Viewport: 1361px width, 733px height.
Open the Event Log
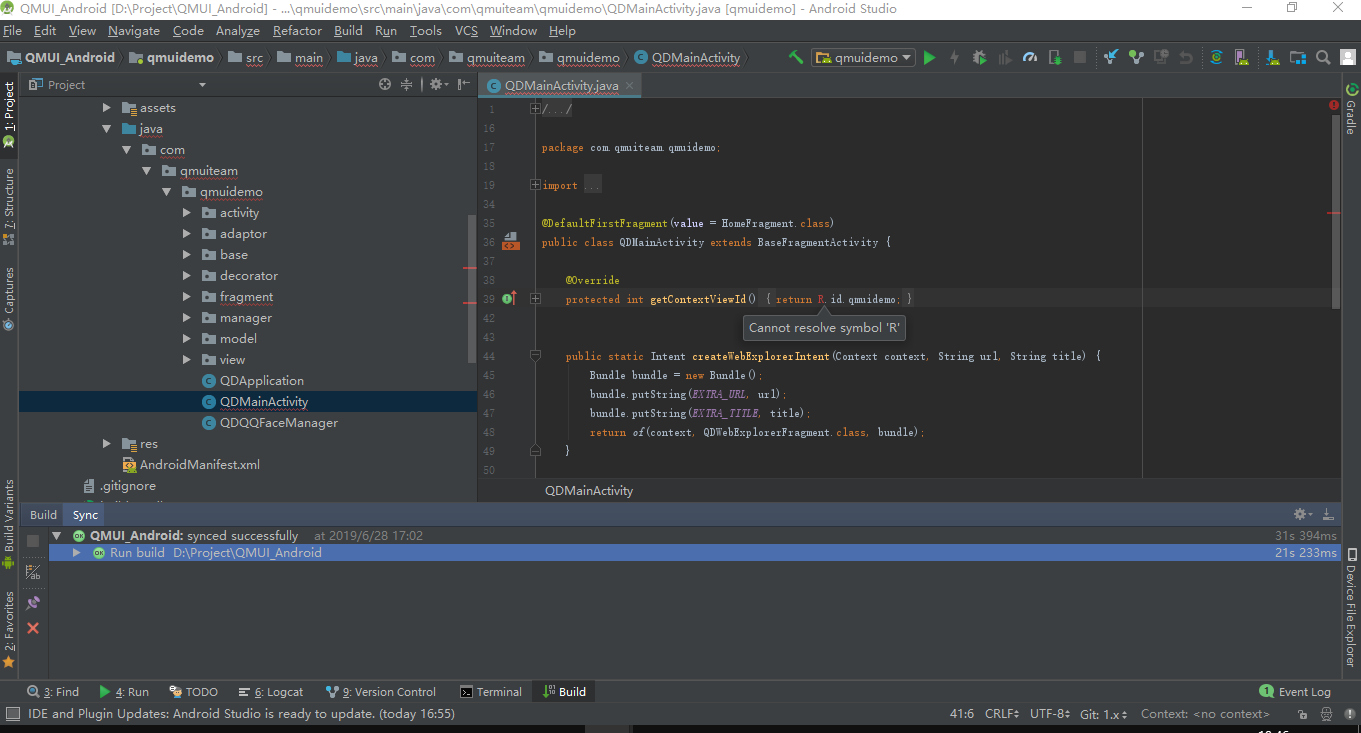[x=1296, y=691]
